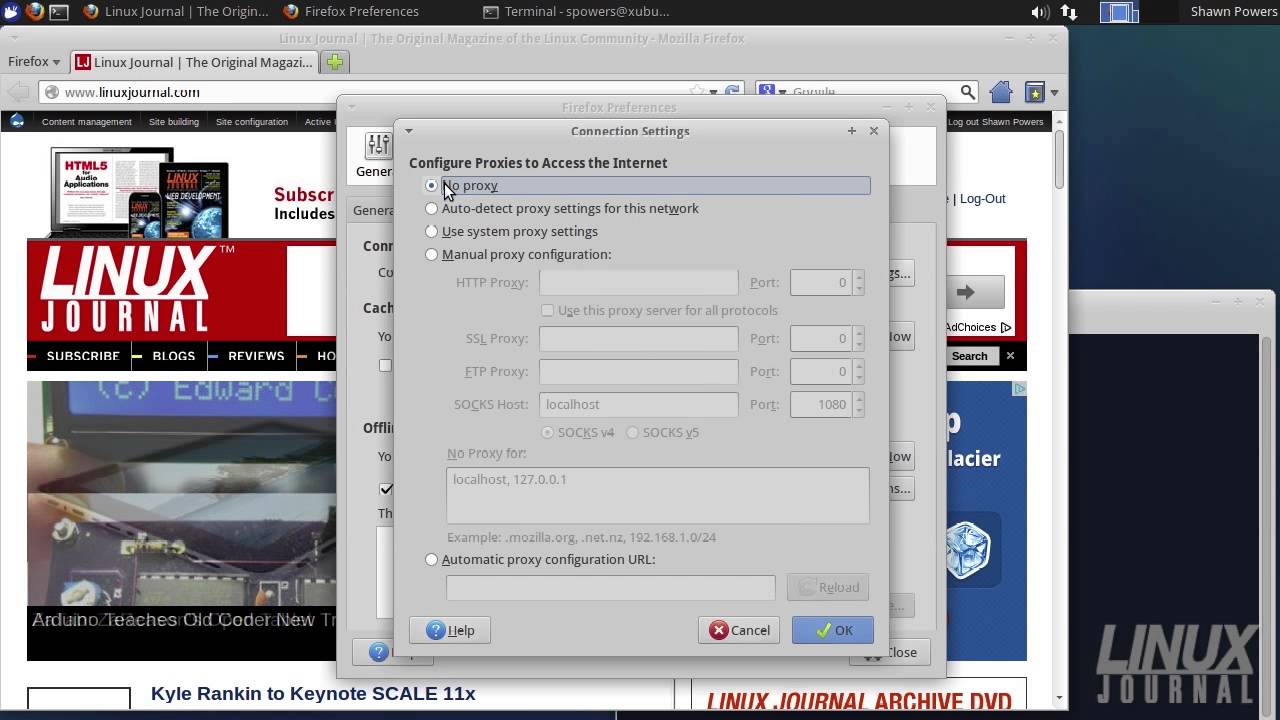Click the AdChoices icon on the ad

[x=1006, y=327]
